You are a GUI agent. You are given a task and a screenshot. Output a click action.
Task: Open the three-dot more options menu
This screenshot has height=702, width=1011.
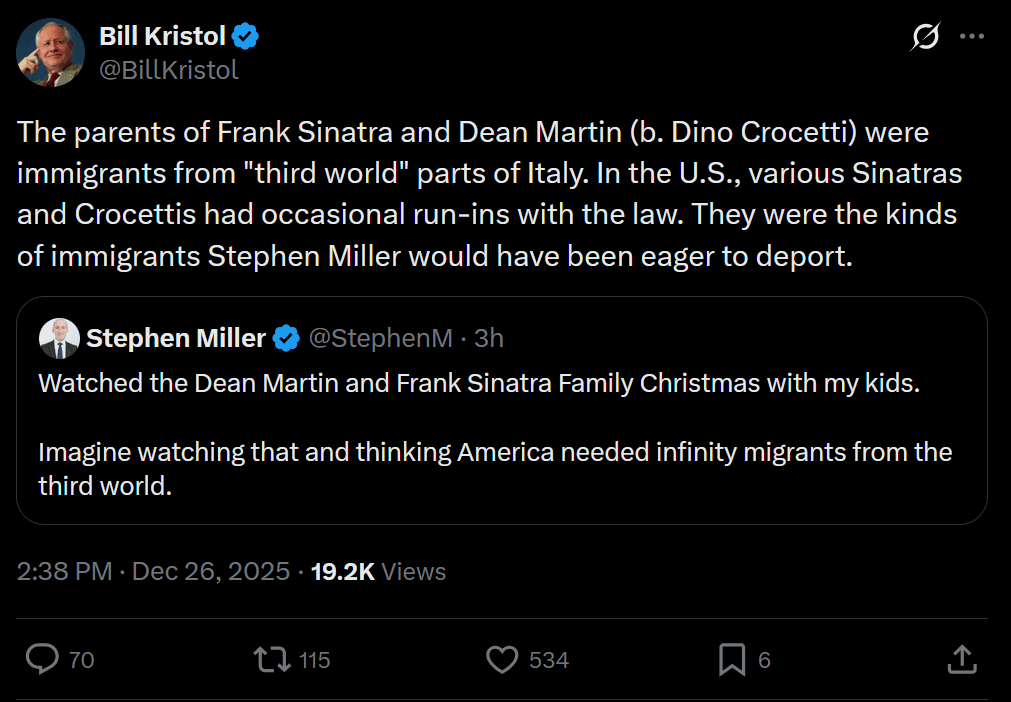(972, 37)
